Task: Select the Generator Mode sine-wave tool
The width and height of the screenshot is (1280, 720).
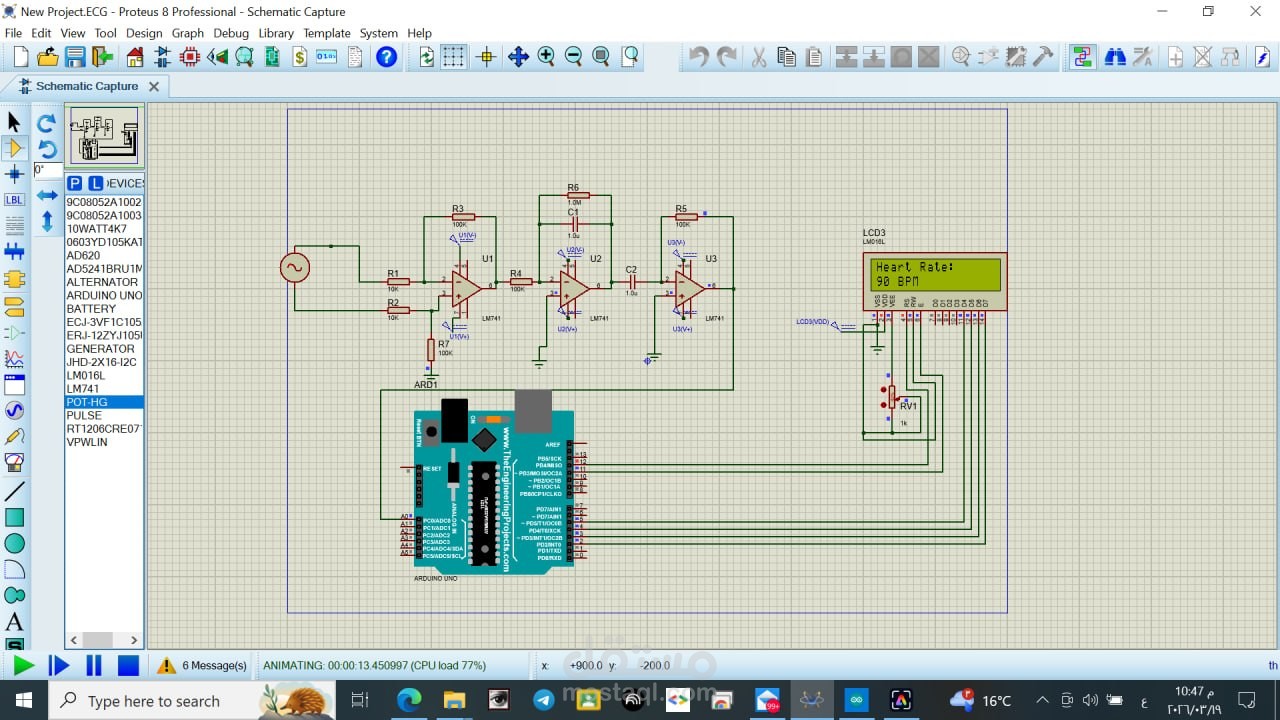Action: click(14, 410)
